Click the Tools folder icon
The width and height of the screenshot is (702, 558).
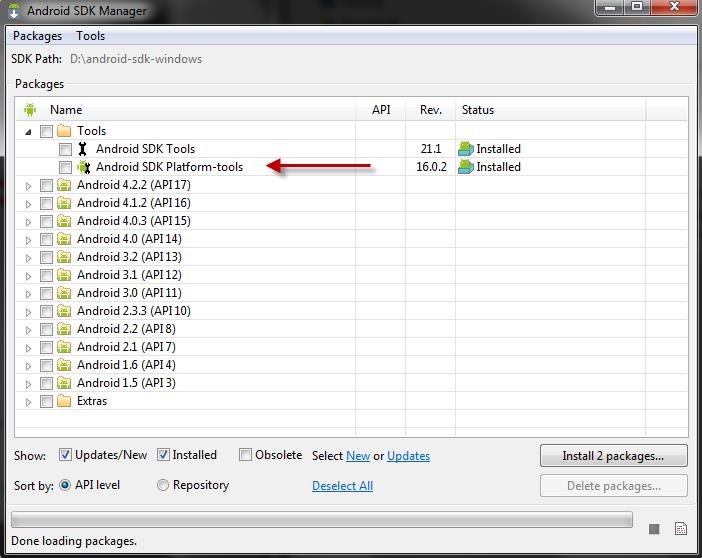[x=64, y=131]
